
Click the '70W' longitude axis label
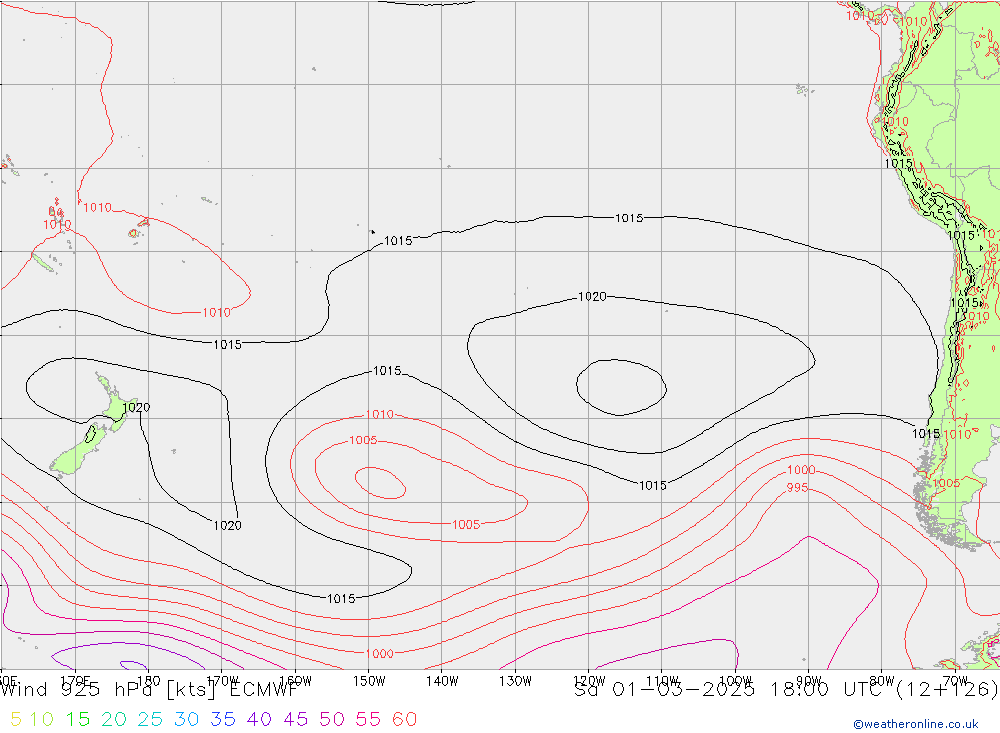pyautogui.click(x=955, y=681)
